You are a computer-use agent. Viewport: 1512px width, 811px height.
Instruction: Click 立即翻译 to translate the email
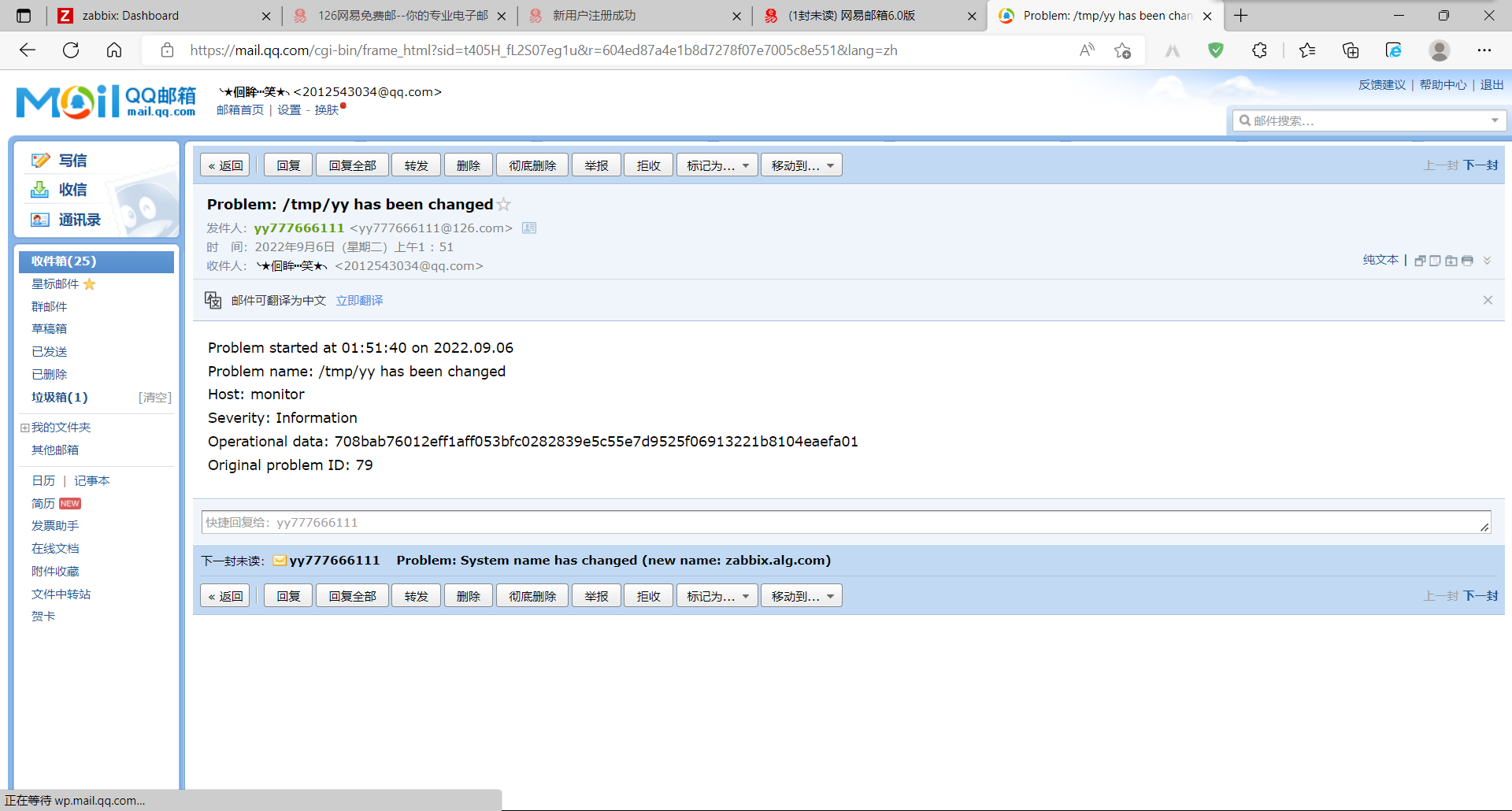click(x=359, y=301)
